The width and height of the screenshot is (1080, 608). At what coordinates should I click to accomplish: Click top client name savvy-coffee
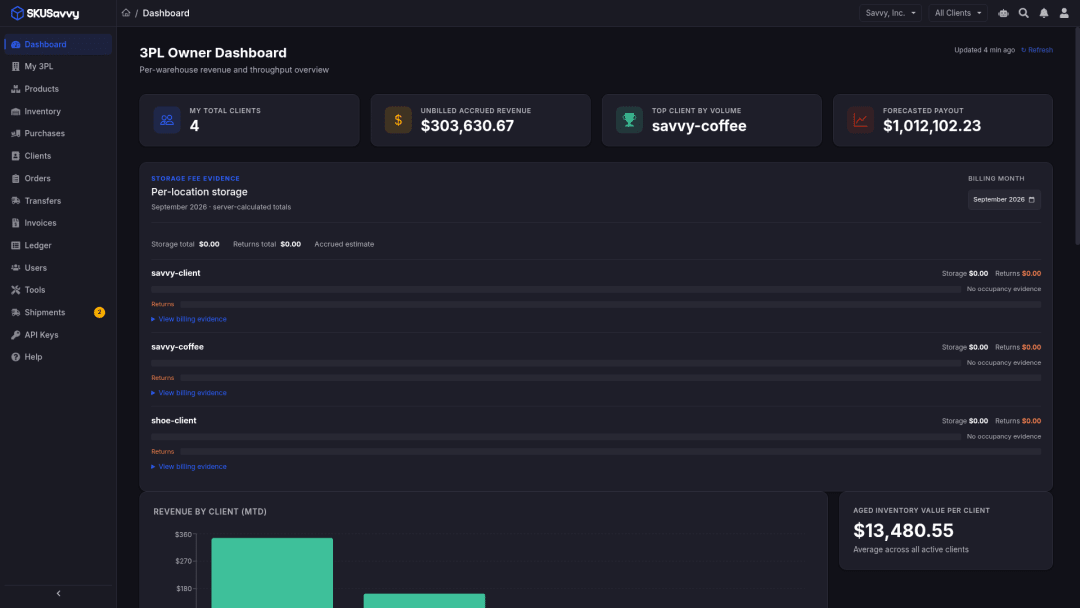coord(699,126)
